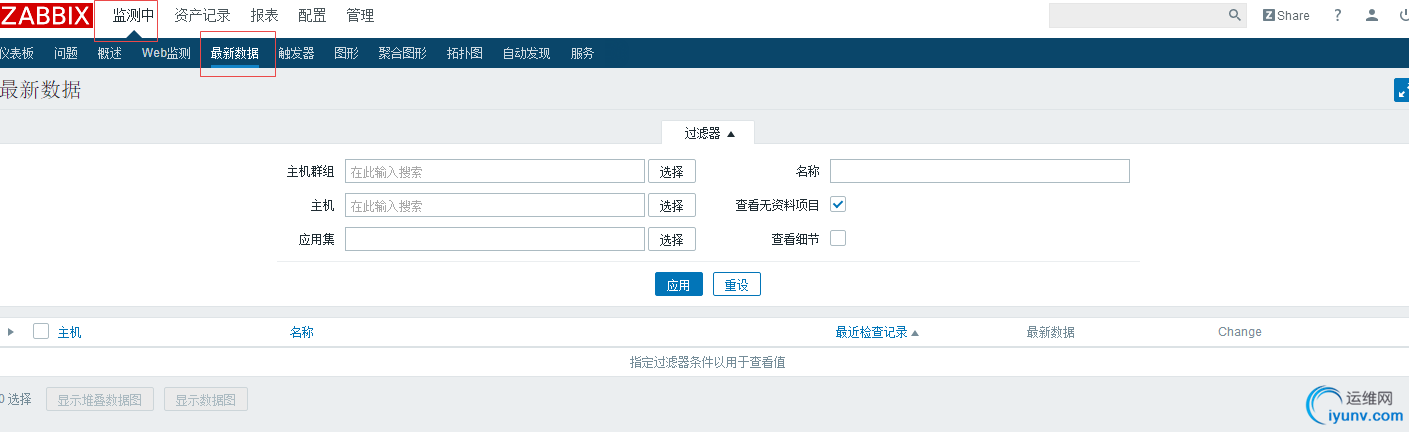Expand all rows with the table arrow
This screenshot has width=1409, height=432.
coord(11,331)
